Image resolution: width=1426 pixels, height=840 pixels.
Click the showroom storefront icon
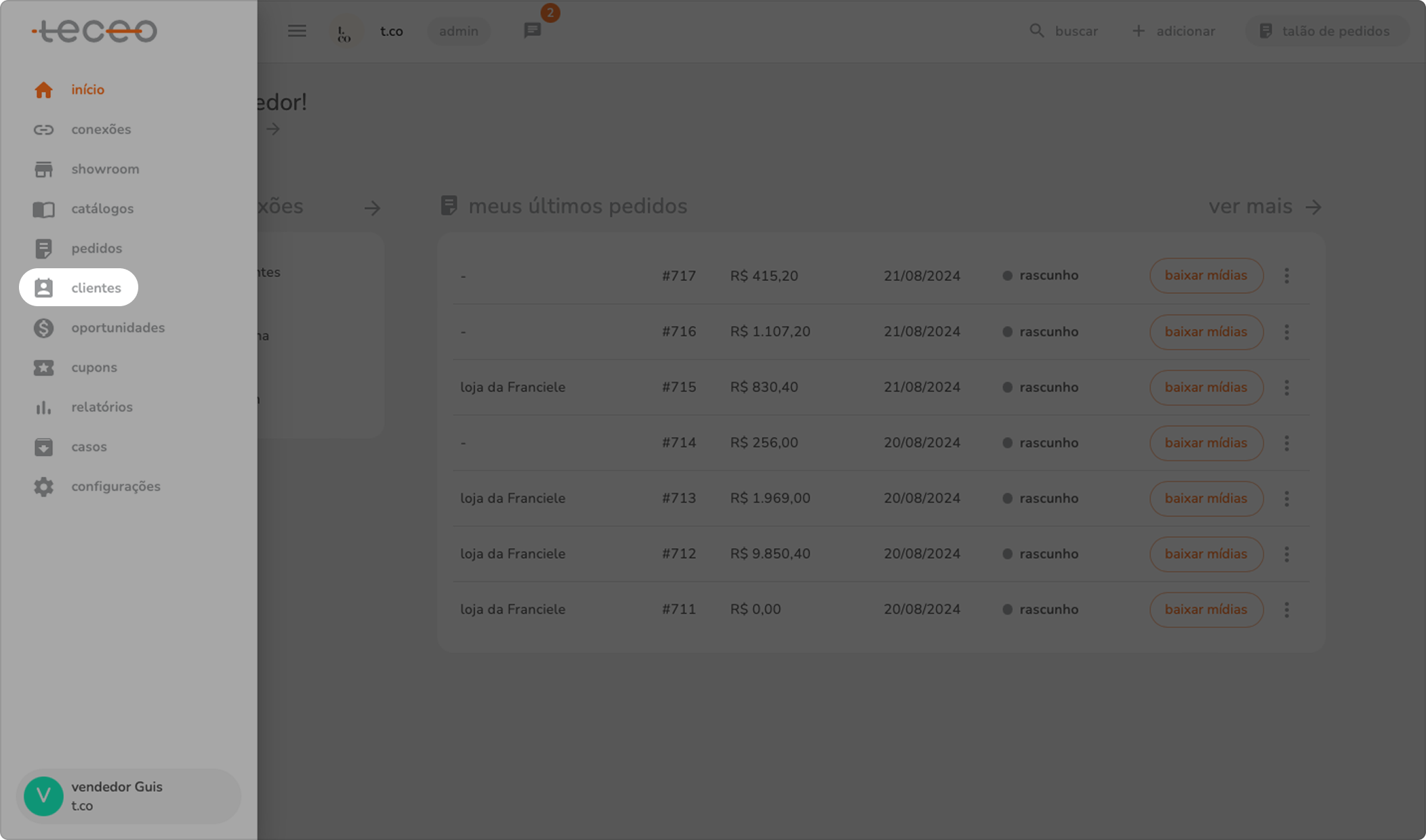click(43, 169)
